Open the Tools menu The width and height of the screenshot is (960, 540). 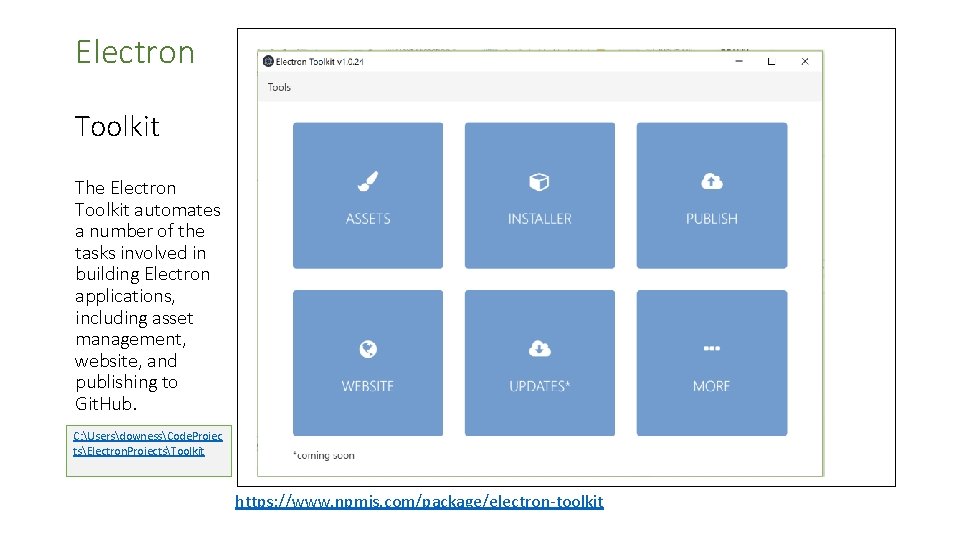point(279,87)
